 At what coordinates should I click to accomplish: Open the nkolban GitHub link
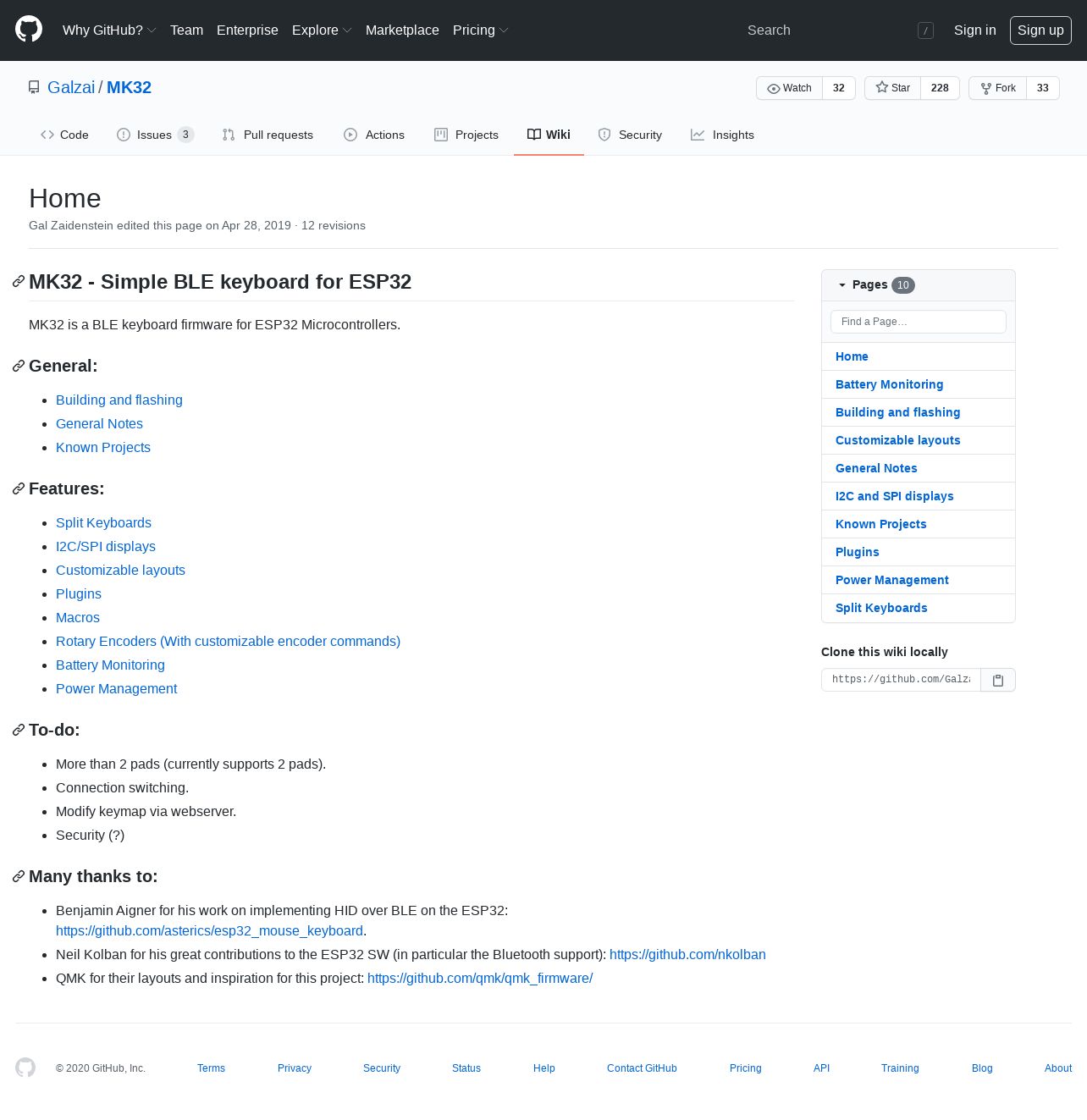687,954
